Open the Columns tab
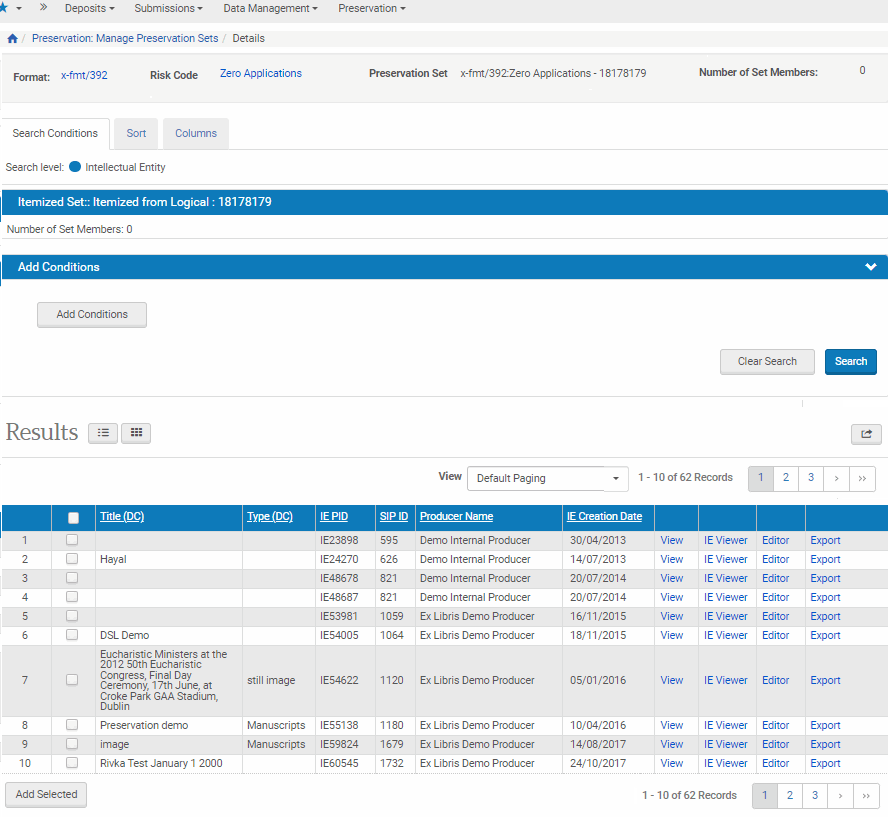Screen dimensions: 888x817 click(196, 134)
